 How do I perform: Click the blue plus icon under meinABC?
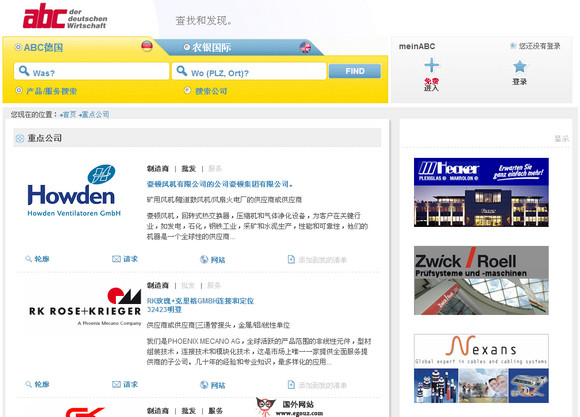431,65
